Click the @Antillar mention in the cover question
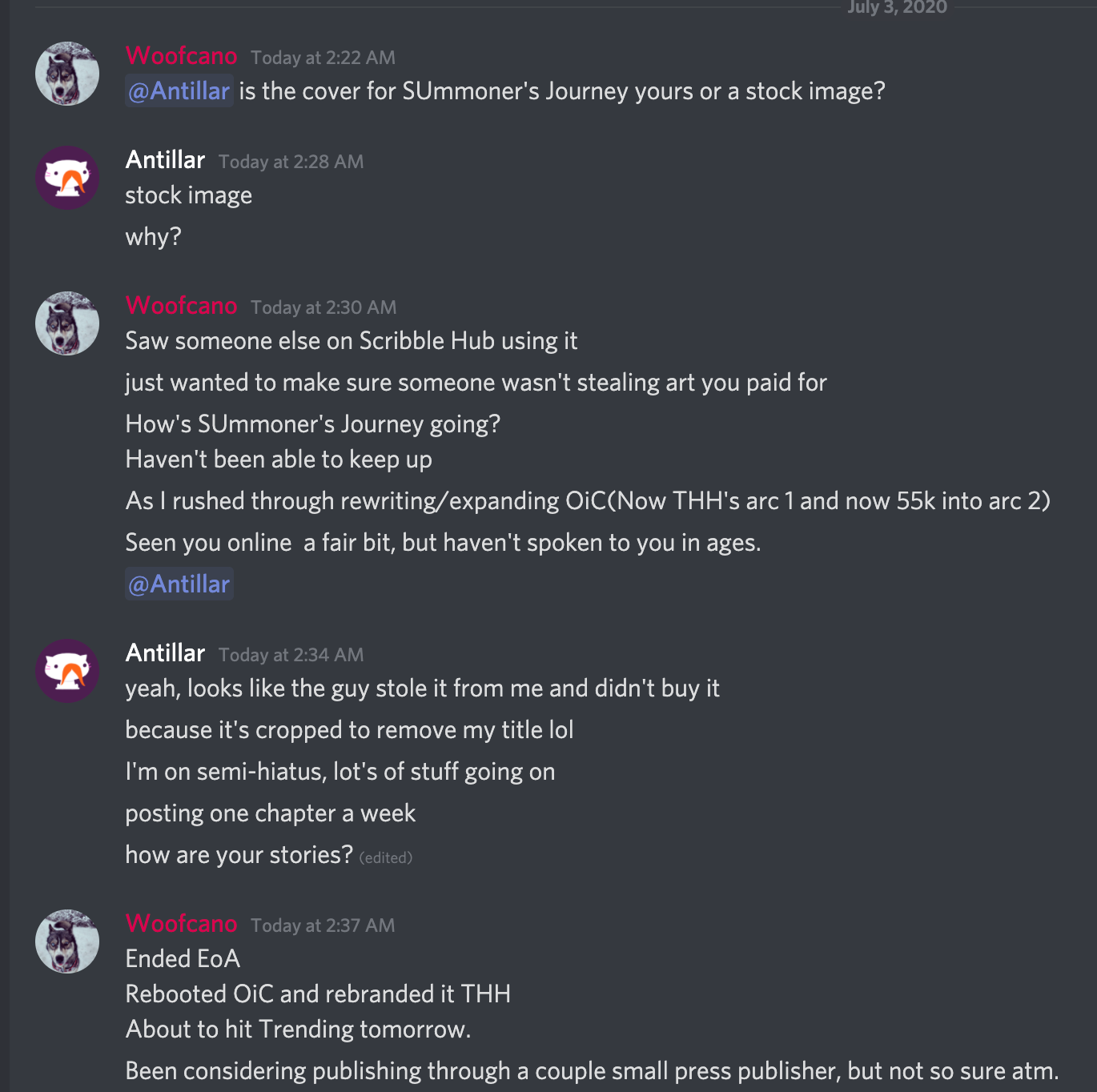The image size is (1097, 1092). (x=179, y=91)
